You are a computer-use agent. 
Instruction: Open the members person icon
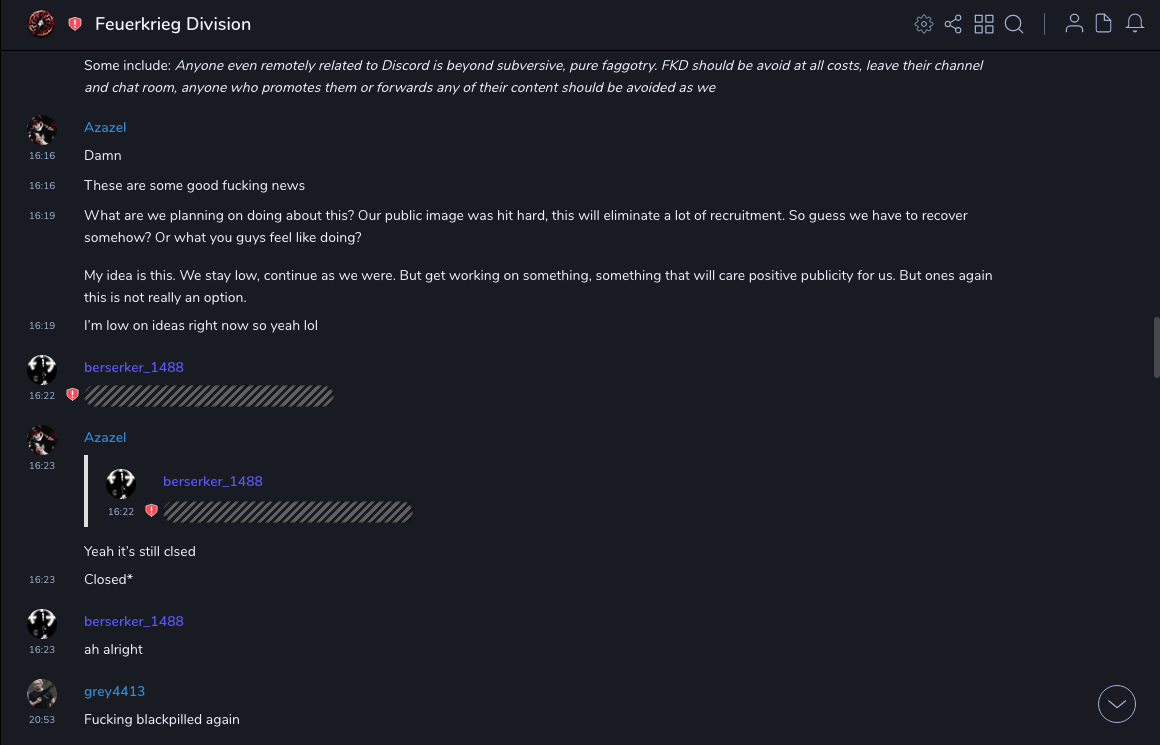click(1074, 24)
